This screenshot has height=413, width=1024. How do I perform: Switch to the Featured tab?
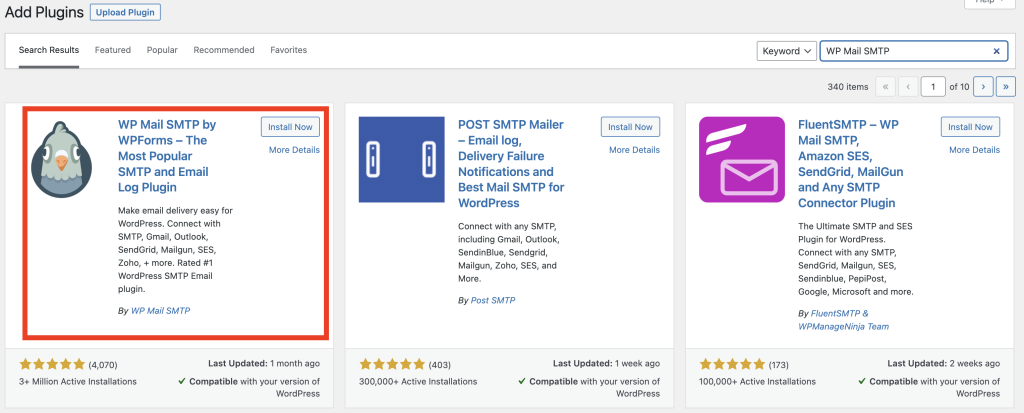[x=113, y=50]
